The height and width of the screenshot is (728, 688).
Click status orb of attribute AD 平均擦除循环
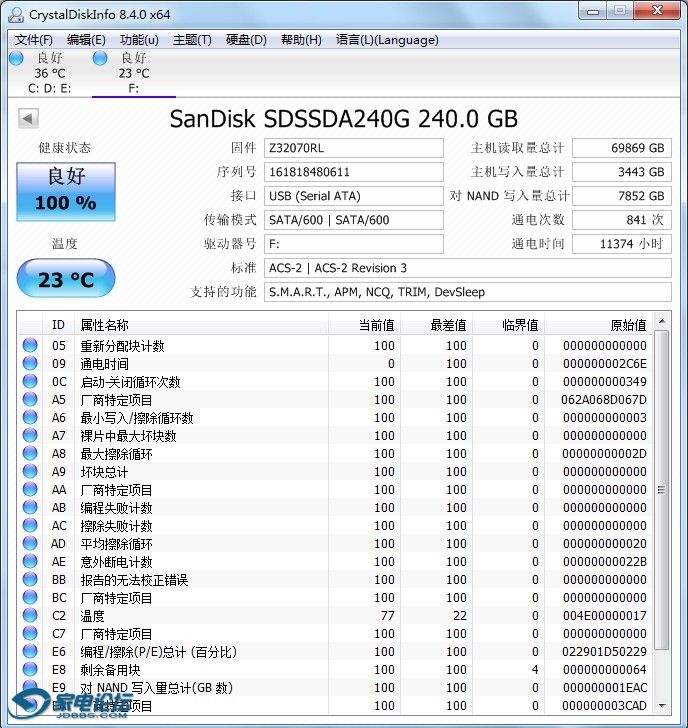pyautogui.click(x=30, y=543)
